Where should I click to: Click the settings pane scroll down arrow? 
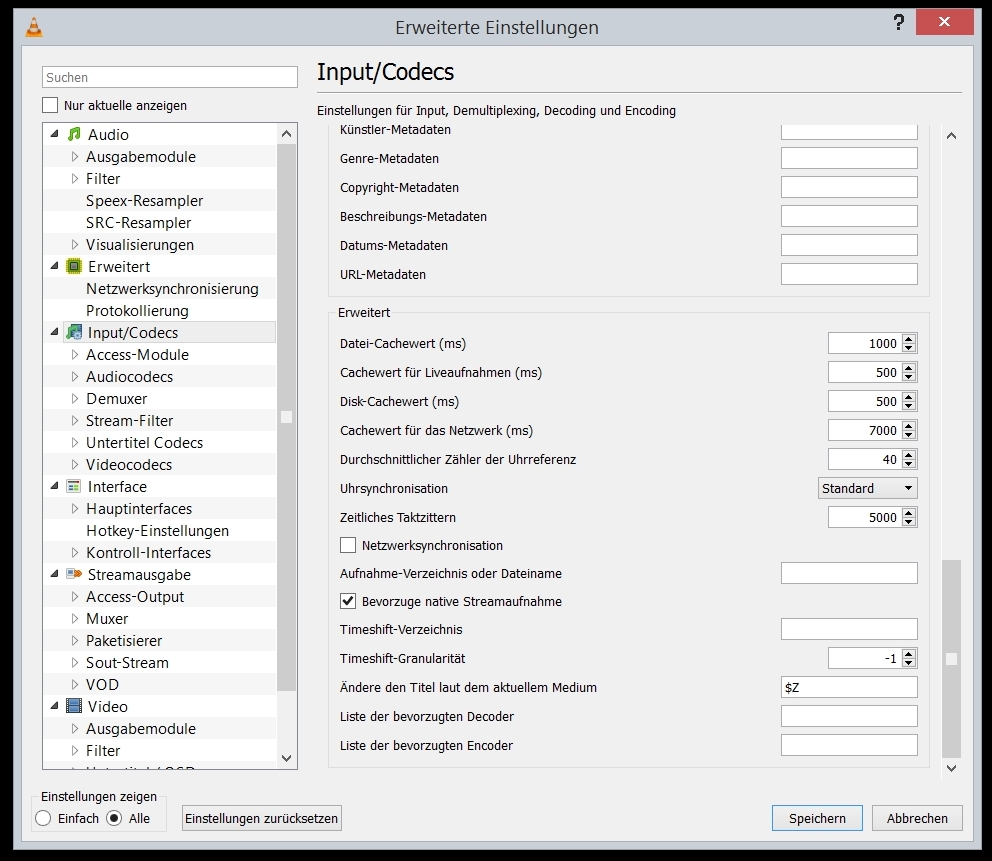pos(951,768)
